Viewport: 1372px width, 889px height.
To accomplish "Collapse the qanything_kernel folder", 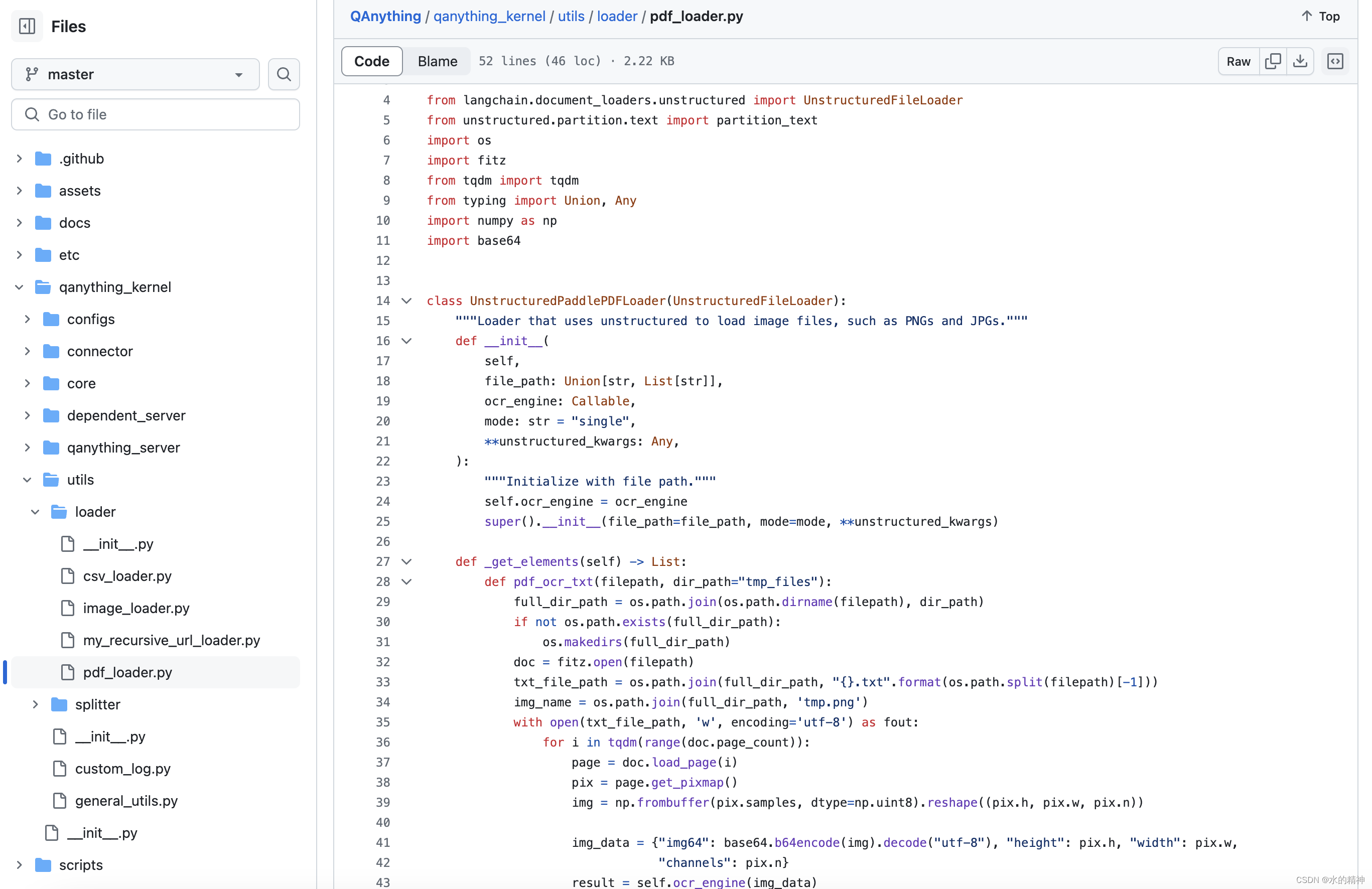I will tap(19, 287).
